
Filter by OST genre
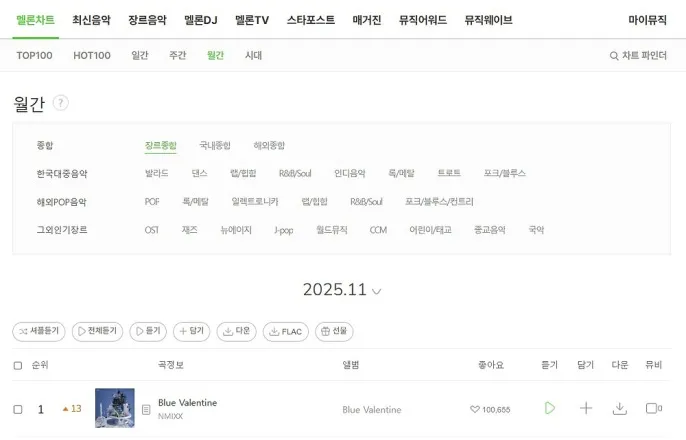[x=152, y=230]
